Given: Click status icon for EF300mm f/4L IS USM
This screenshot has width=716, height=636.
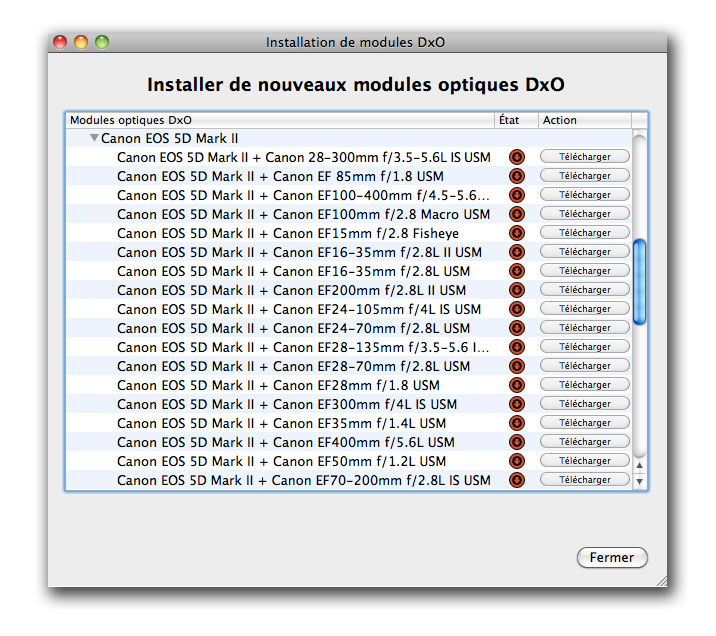Looking at the screenshot, I should point(516,405).
